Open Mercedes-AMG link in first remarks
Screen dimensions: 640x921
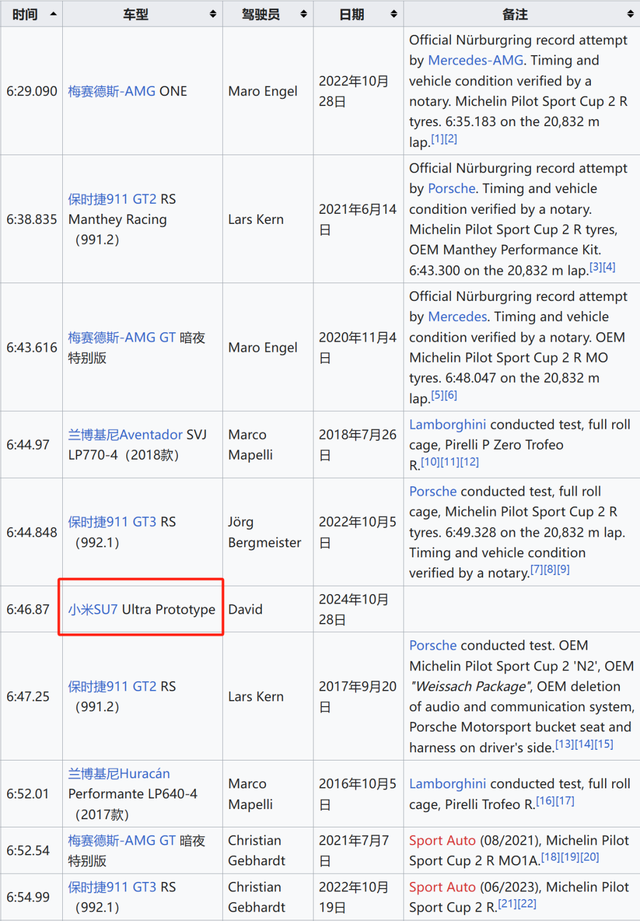tap(476, 60)
